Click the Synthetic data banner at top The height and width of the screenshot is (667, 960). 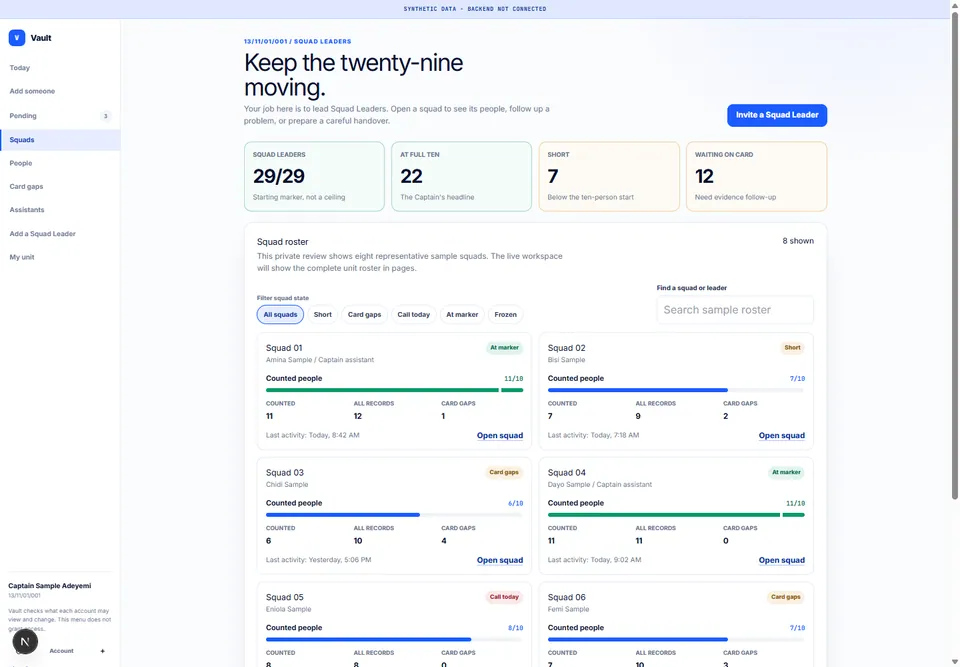click(x=475, y=9)
